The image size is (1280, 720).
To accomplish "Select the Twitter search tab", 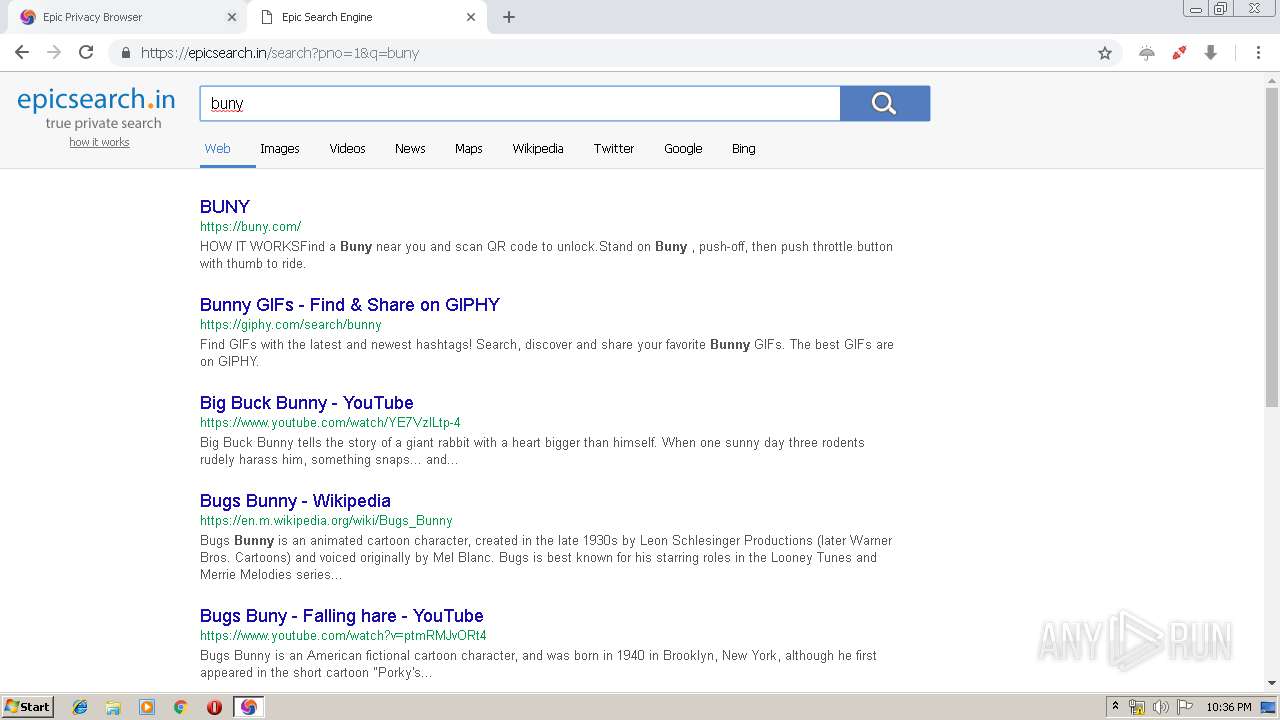I will tap(614, 148).
